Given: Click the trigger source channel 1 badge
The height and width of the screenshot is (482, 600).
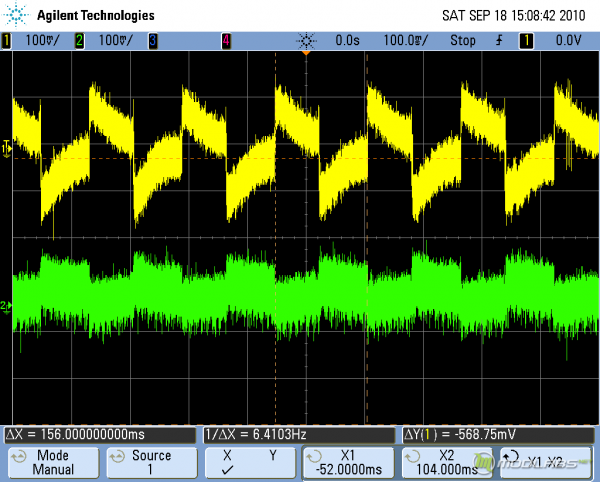Looking at the screenshot, I should pos(528,41).
